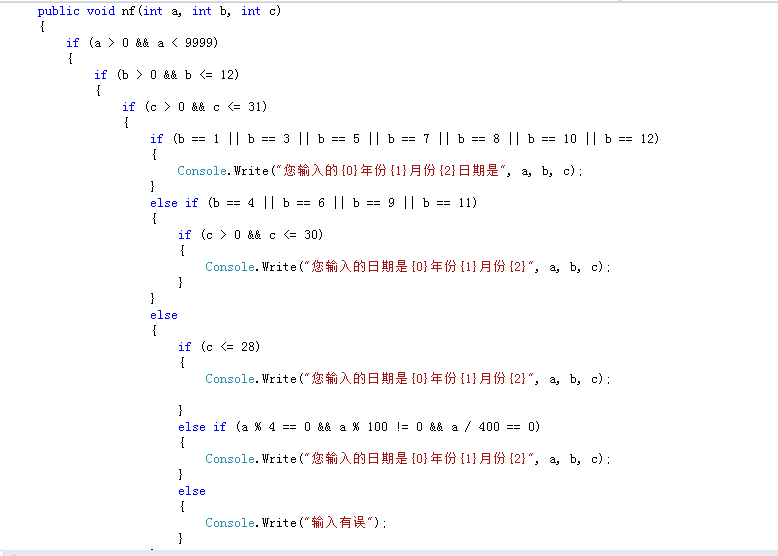This screenshot has width=778, height=556.
Task: Click "b == 4" in the 30-day month condition
Action: 233,203
